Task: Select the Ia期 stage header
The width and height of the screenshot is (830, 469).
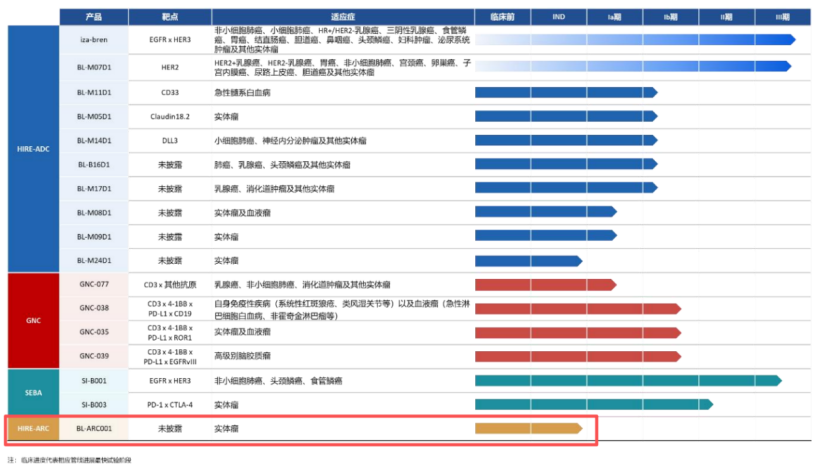Action: point(615,17)
